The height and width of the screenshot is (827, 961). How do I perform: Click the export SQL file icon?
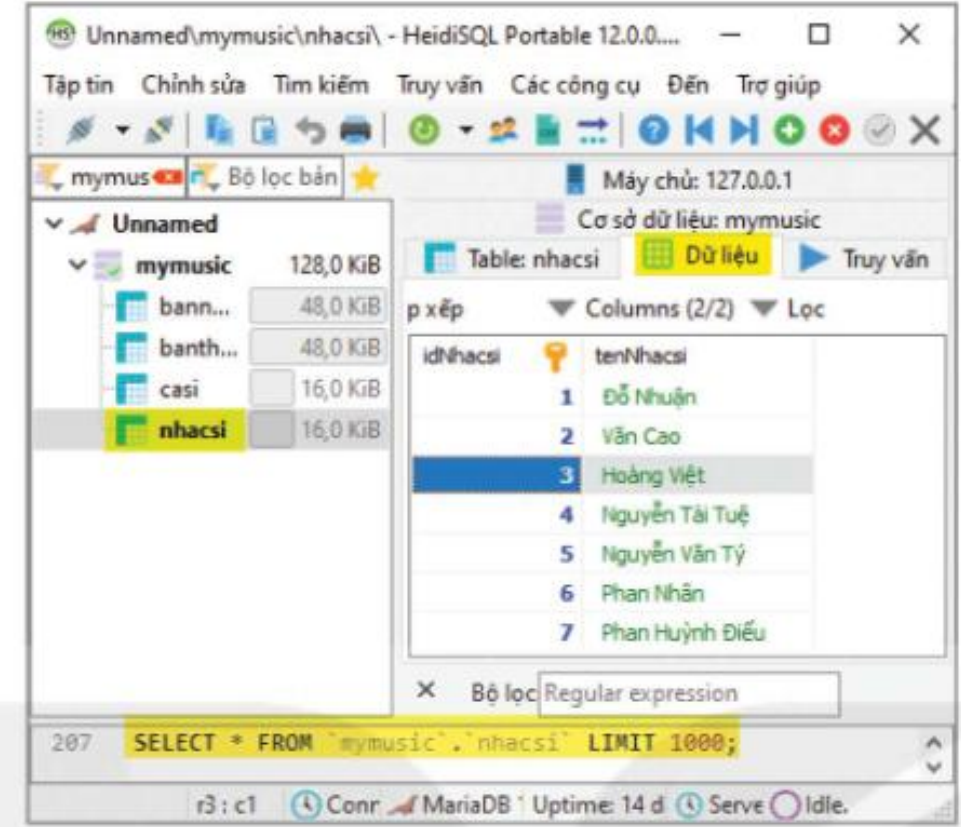tap(548, 130)
